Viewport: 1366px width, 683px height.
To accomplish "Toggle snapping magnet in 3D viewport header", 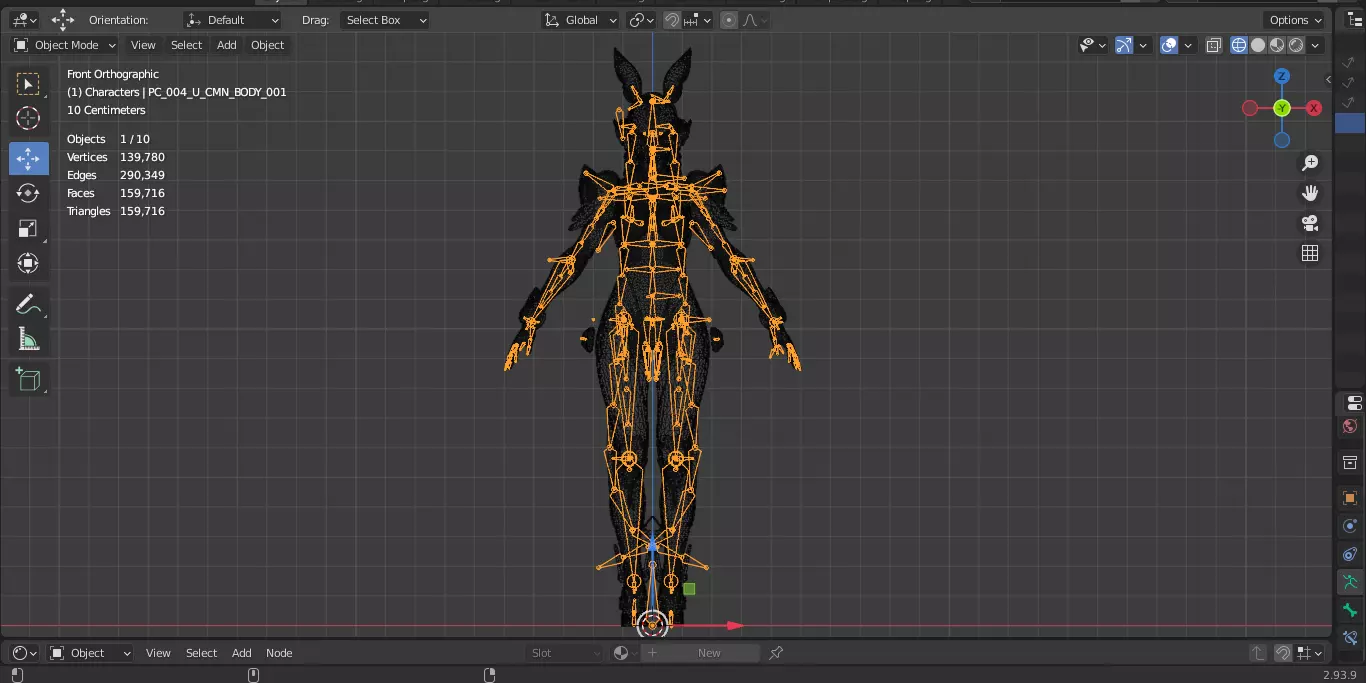I will [673, 20].
